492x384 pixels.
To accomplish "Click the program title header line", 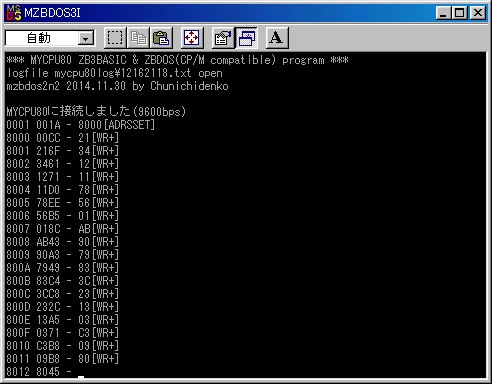I will click(177, 60).
